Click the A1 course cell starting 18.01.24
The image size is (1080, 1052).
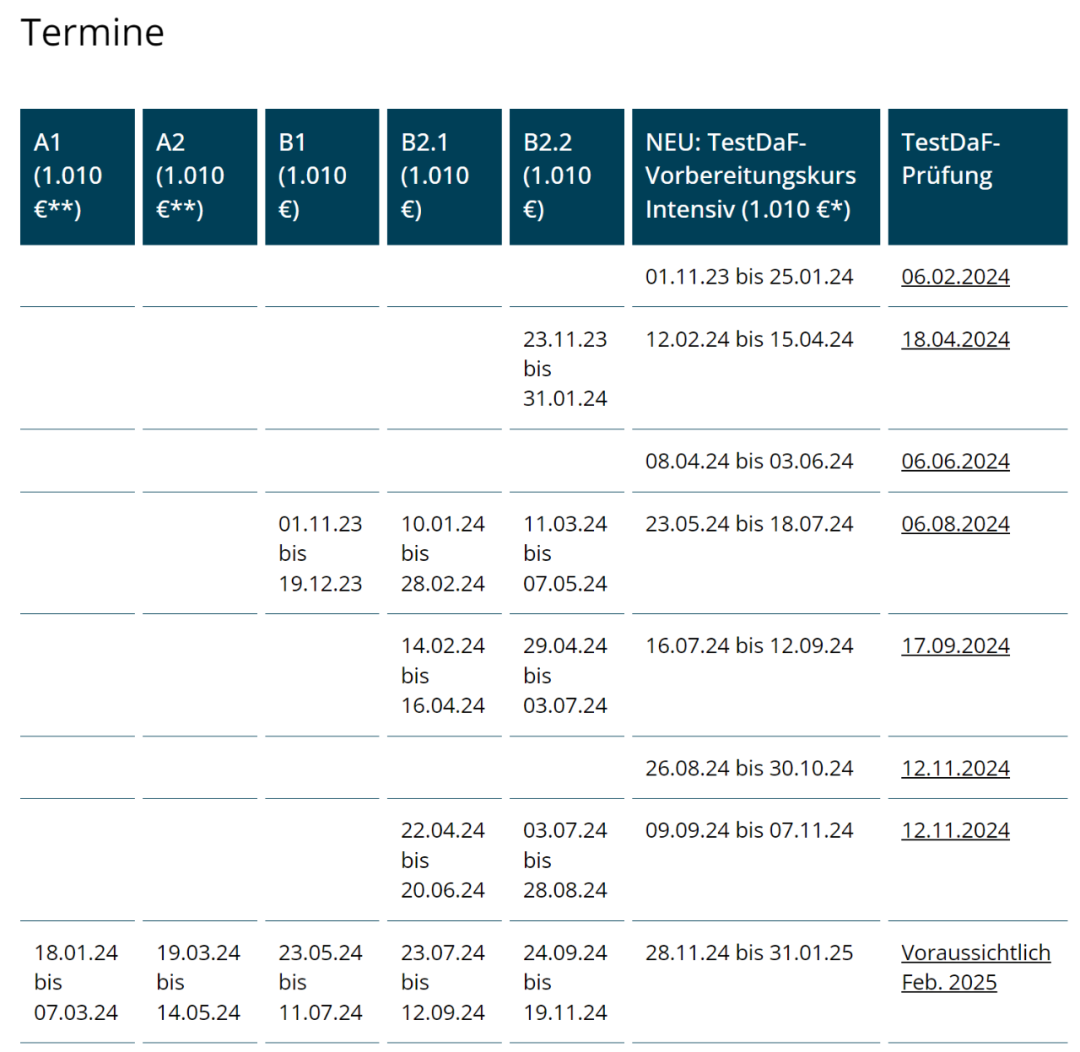click(76, 982)
